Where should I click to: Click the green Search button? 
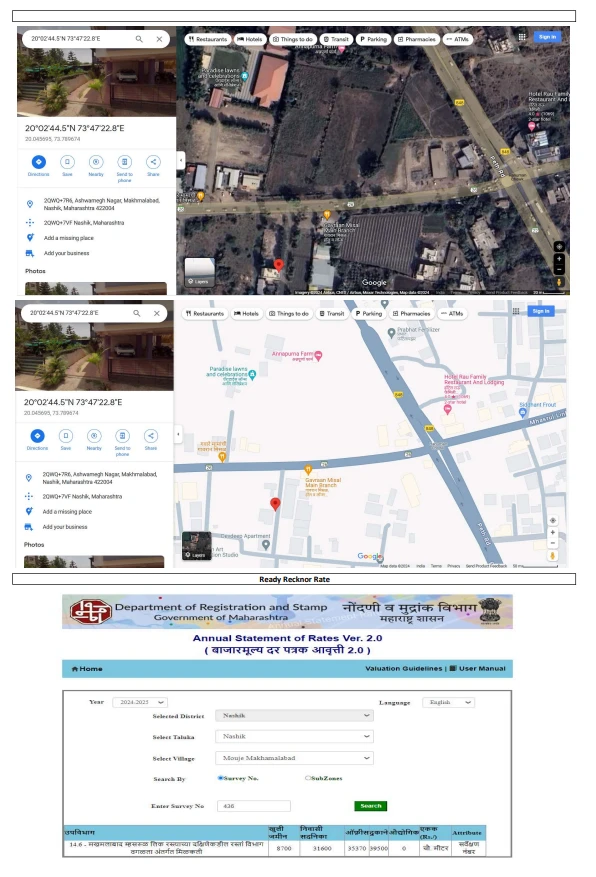[x=371, y=806]
